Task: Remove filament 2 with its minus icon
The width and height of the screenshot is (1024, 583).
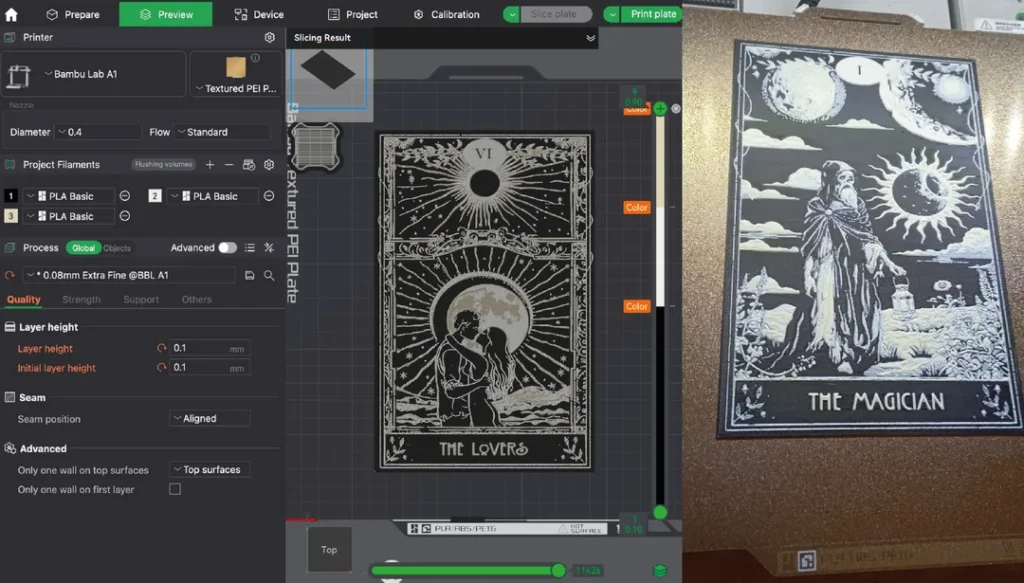Action: (x=268, y=196)
